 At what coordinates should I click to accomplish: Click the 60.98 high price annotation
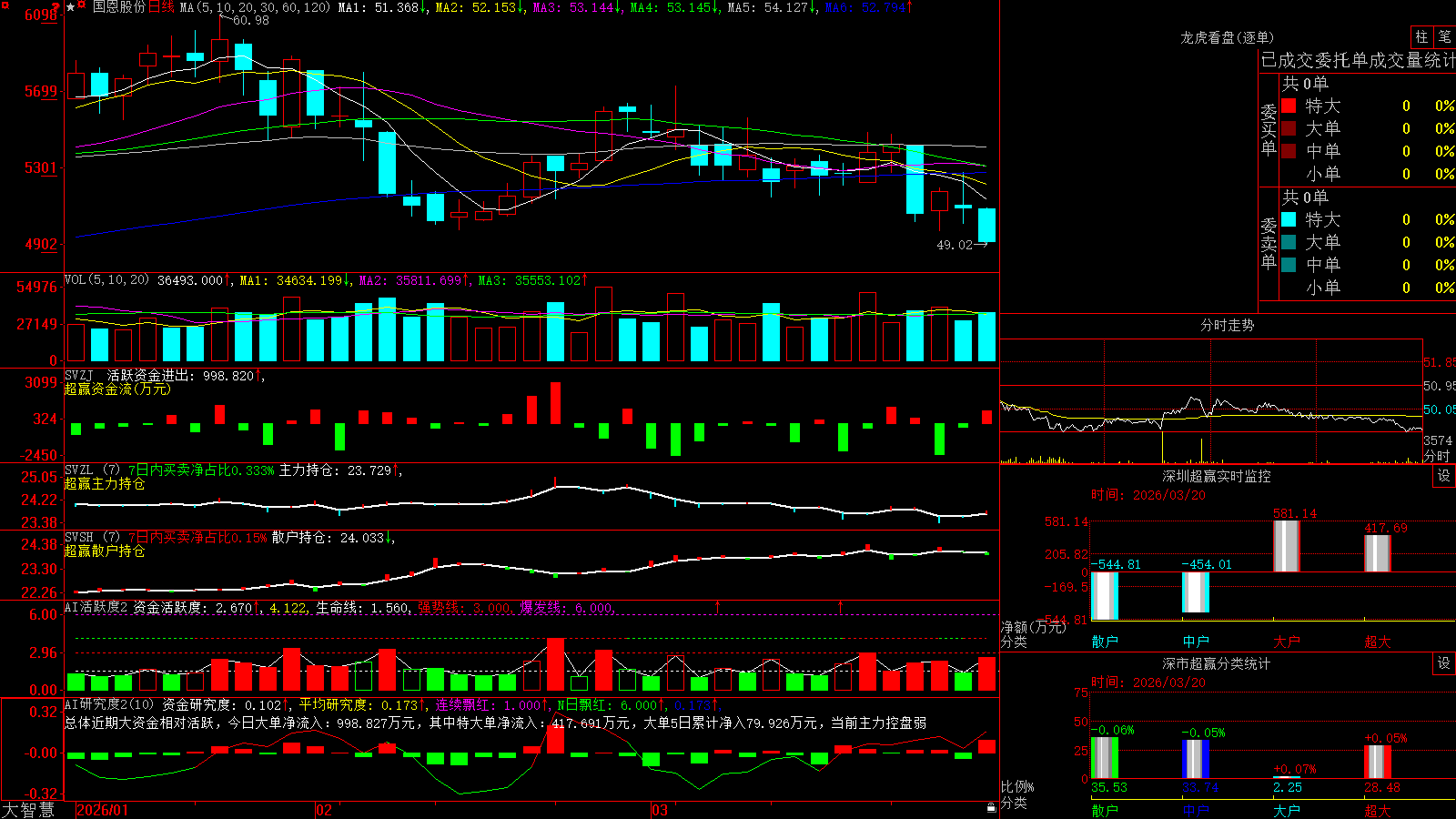251,20
